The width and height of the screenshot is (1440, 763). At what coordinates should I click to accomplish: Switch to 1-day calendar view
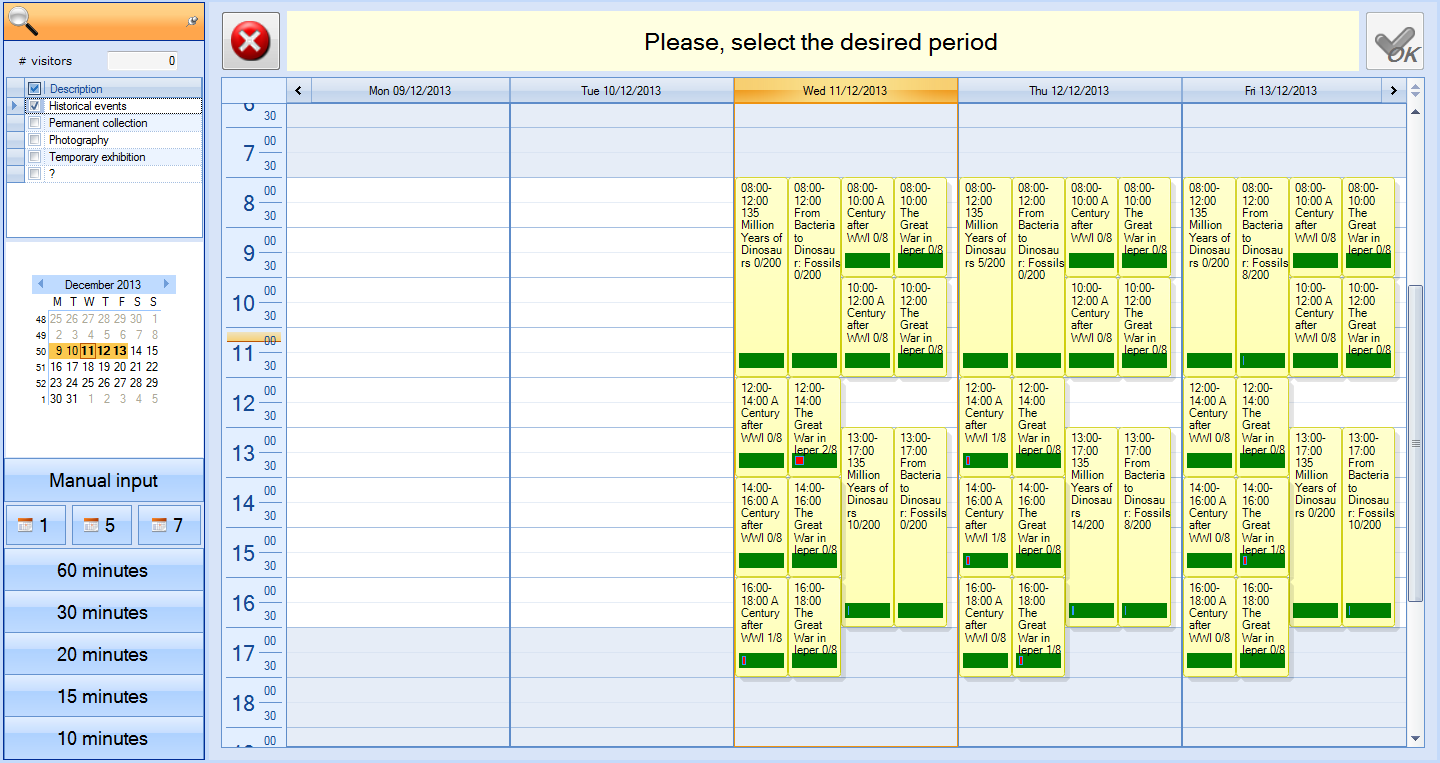click(37, 525)
